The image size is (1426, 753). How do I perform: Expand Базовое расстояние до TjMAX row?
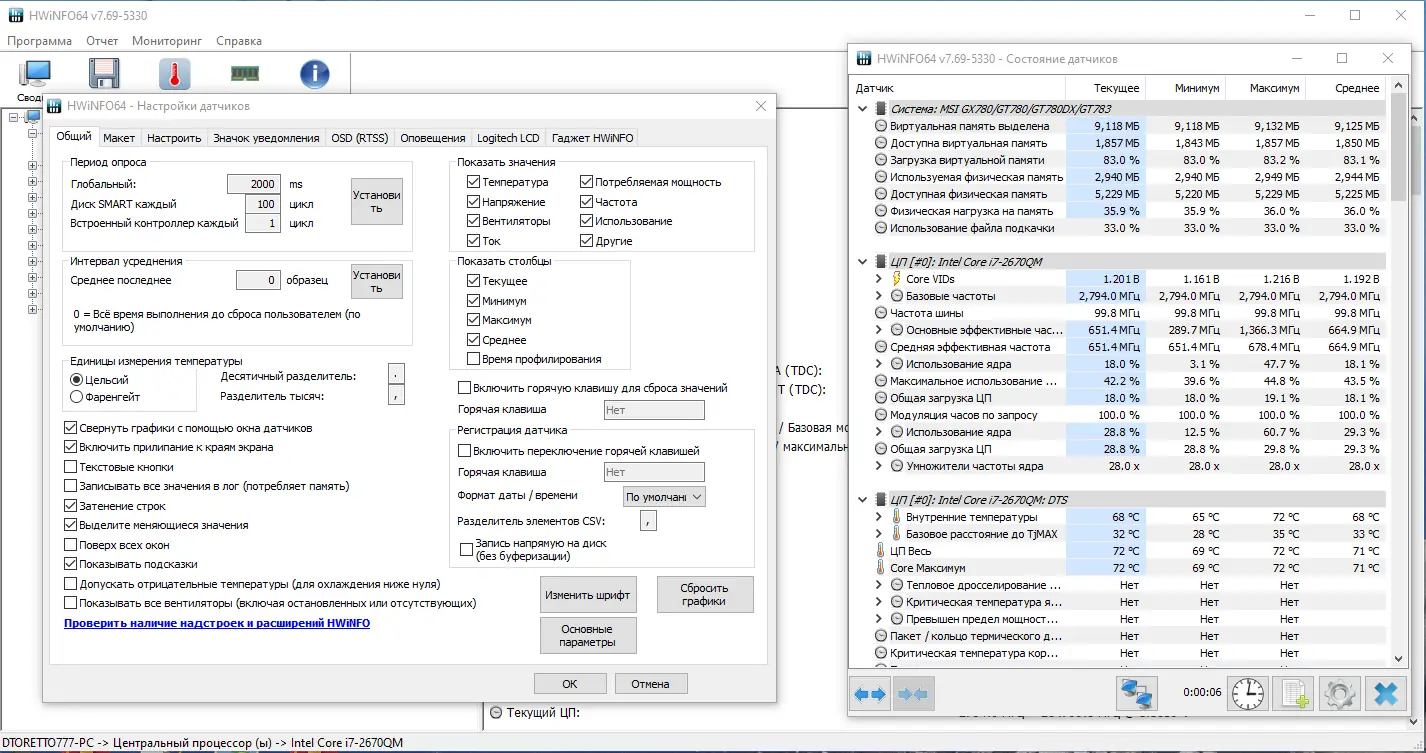point(878,534)
